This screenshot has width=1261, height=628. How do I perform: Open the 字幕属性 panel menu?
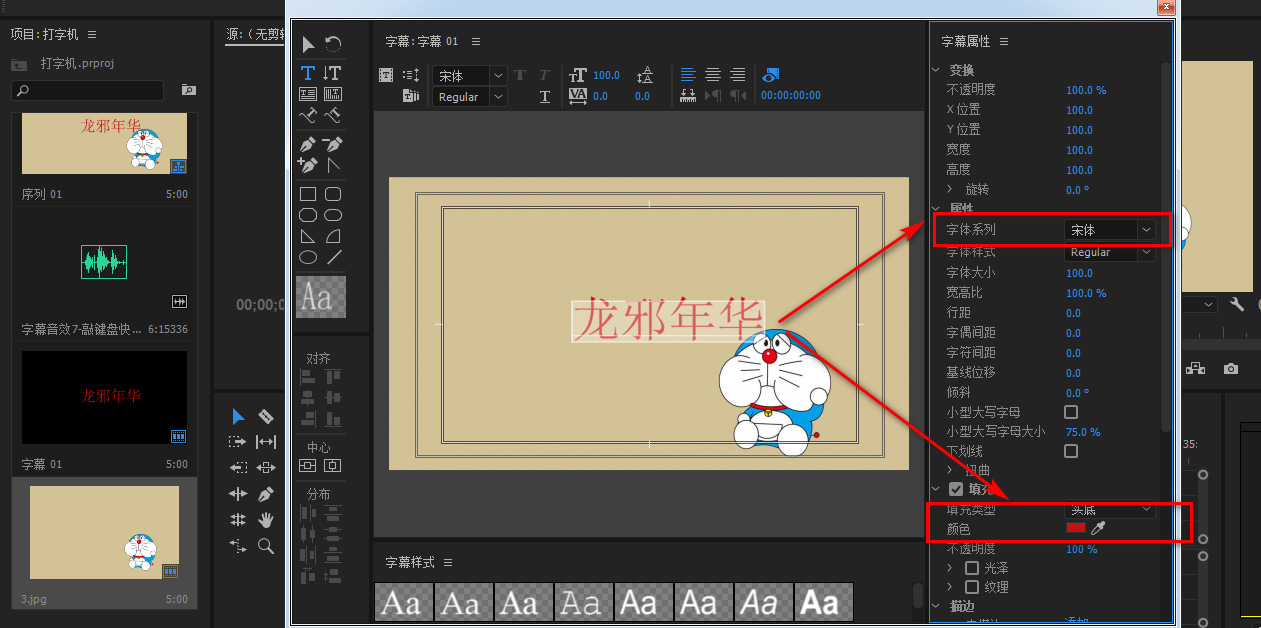(1004, 41)
